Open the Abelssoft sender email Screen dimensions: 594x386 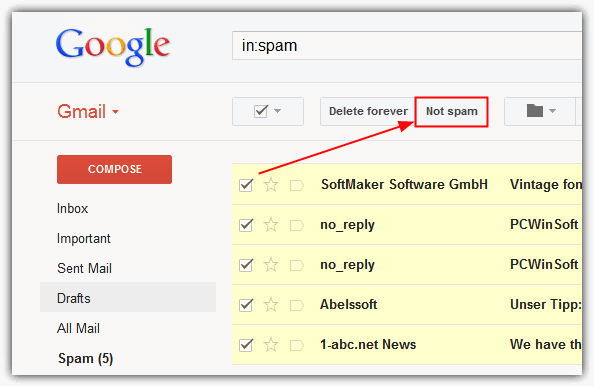pos(349,305)
